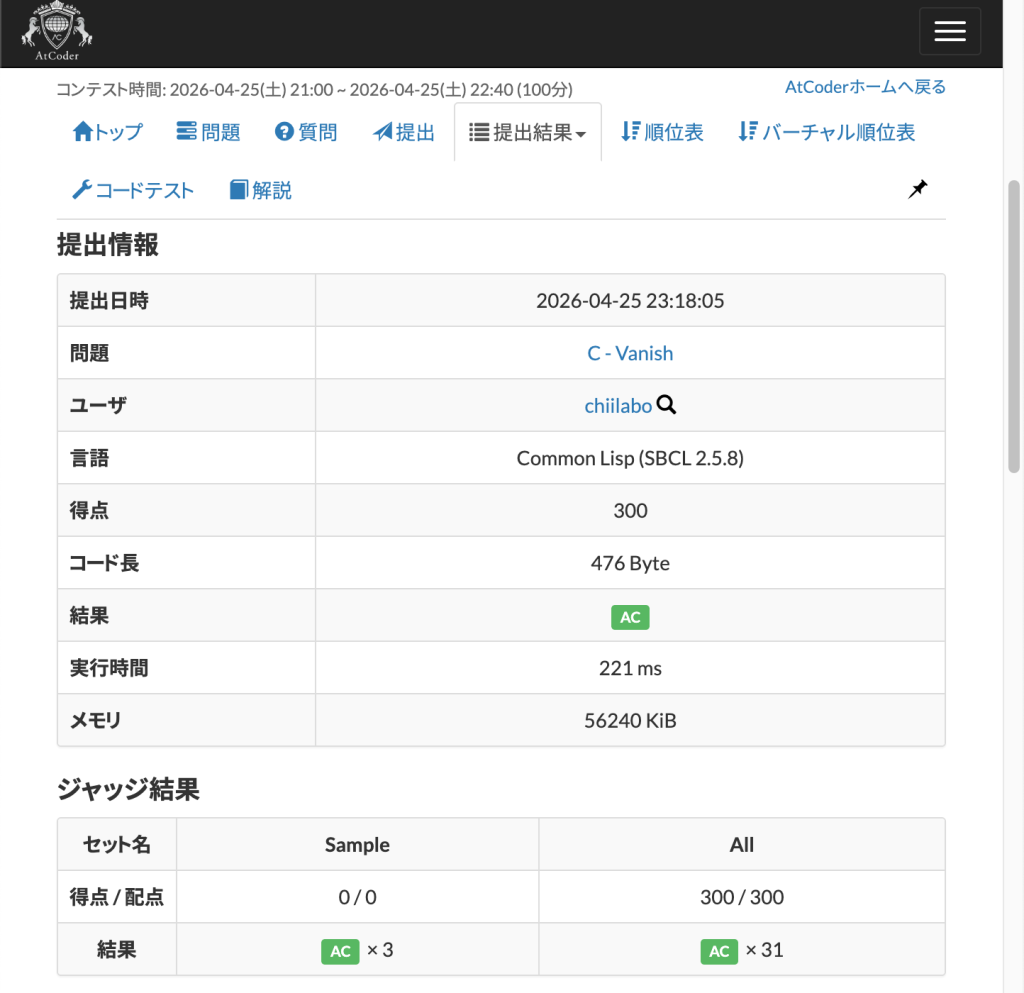
Task: Click the 提出情報 heading
Action: 108,245
